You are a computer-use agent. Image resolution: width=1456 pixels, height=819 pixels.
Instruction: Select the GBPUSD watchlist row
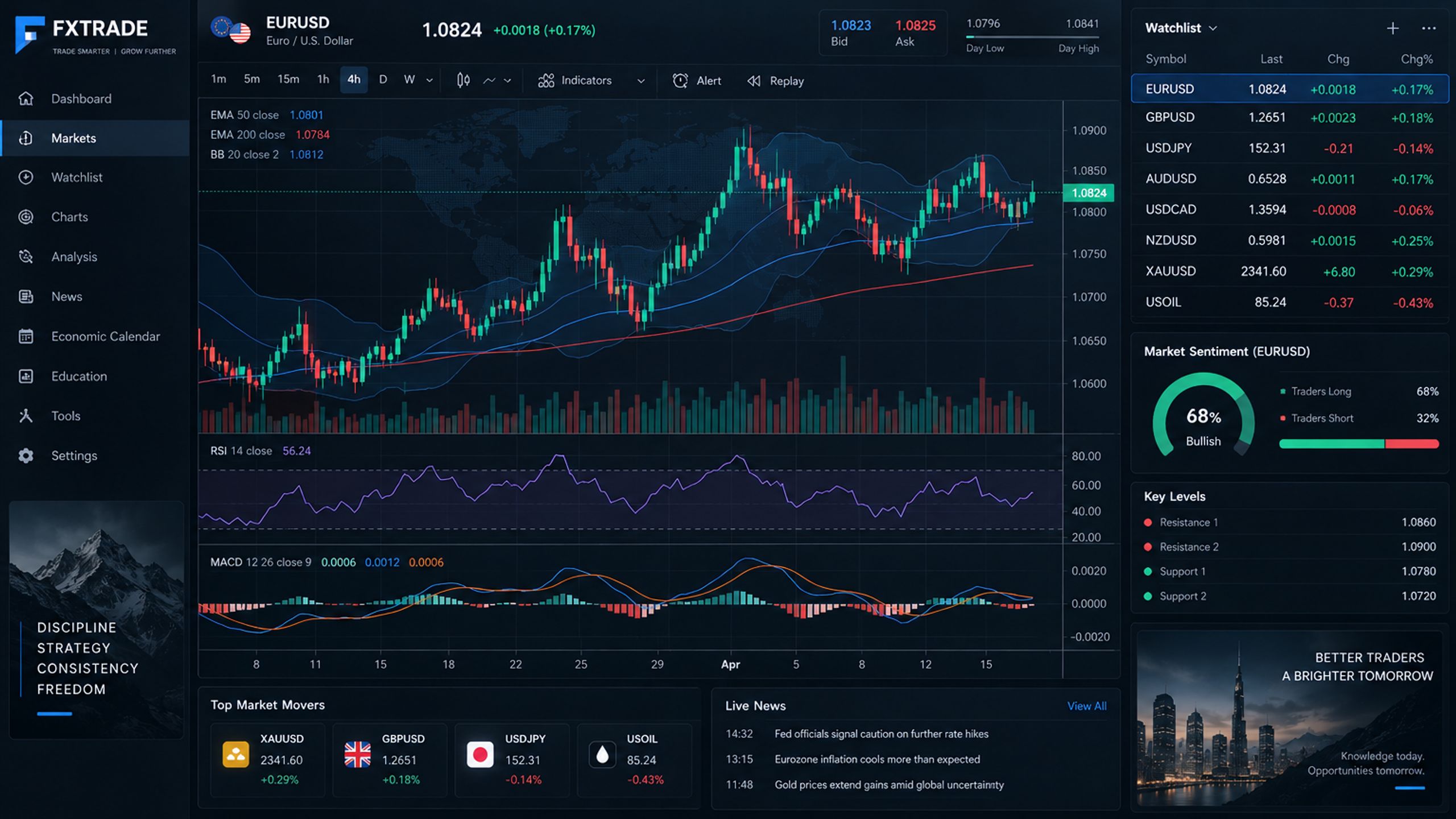[x=1290, y=118]
